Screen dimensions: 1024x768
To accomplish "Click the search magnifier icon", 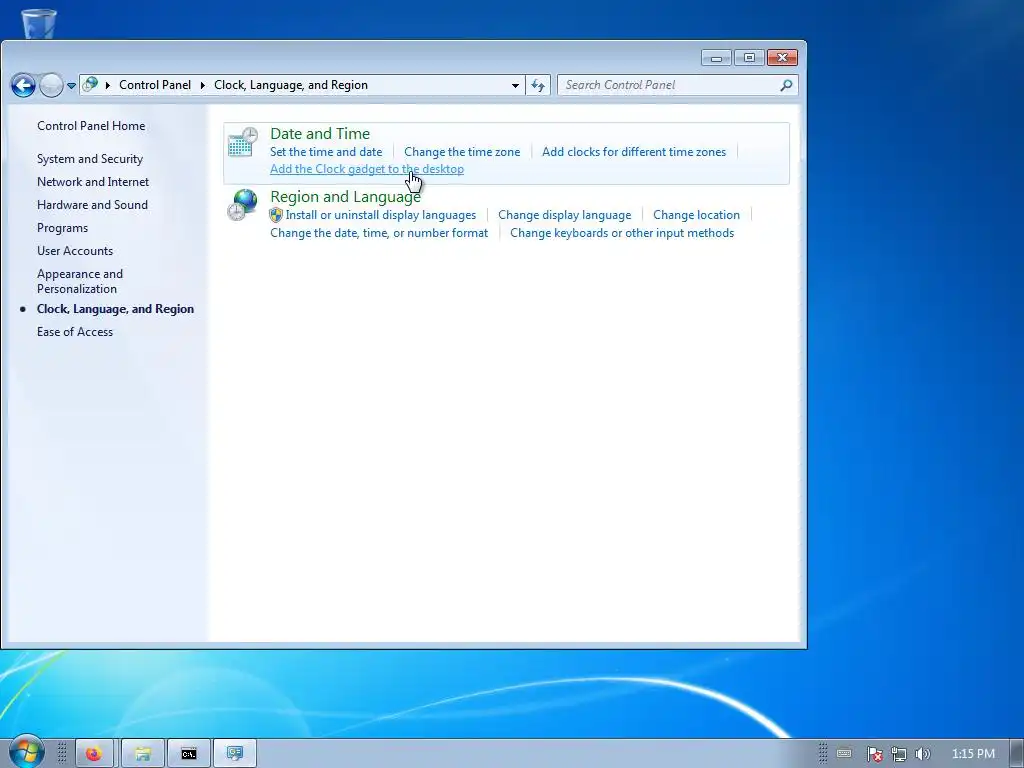I will [786, 85].
